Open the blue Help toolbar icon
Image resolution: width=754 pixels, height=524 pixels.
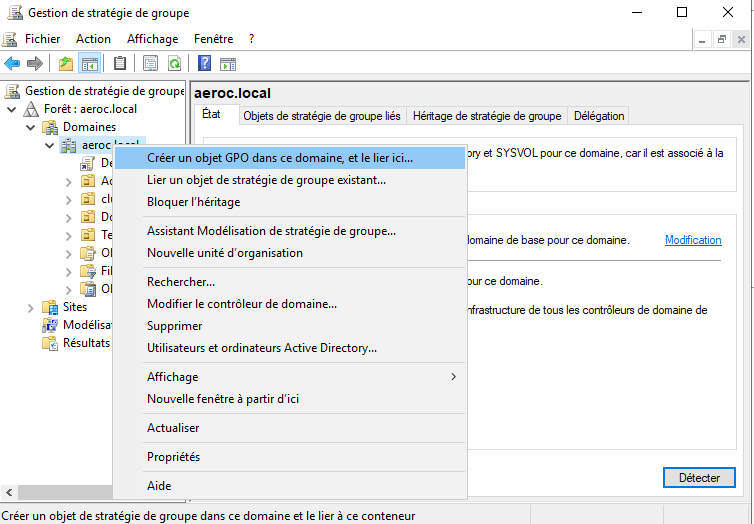pyautogui.click(x=204, y=64)
